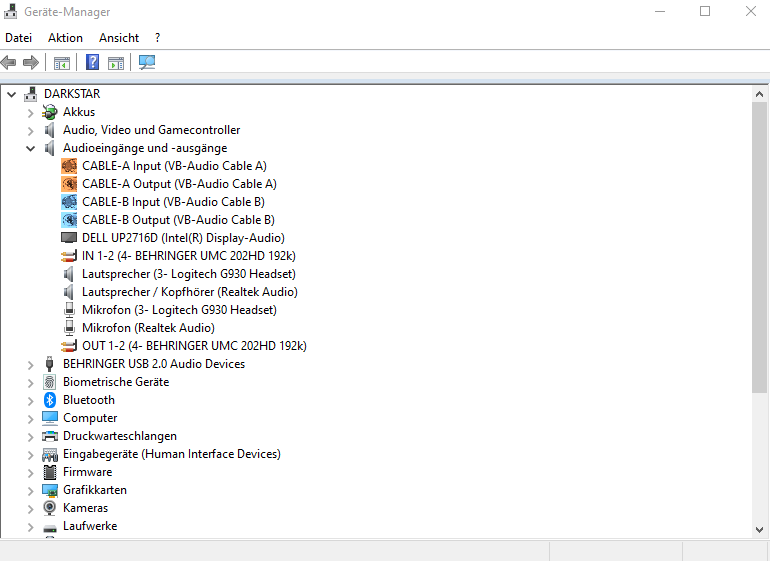Click the show/hide action pane toolbar icon

[x=116, y=63]
